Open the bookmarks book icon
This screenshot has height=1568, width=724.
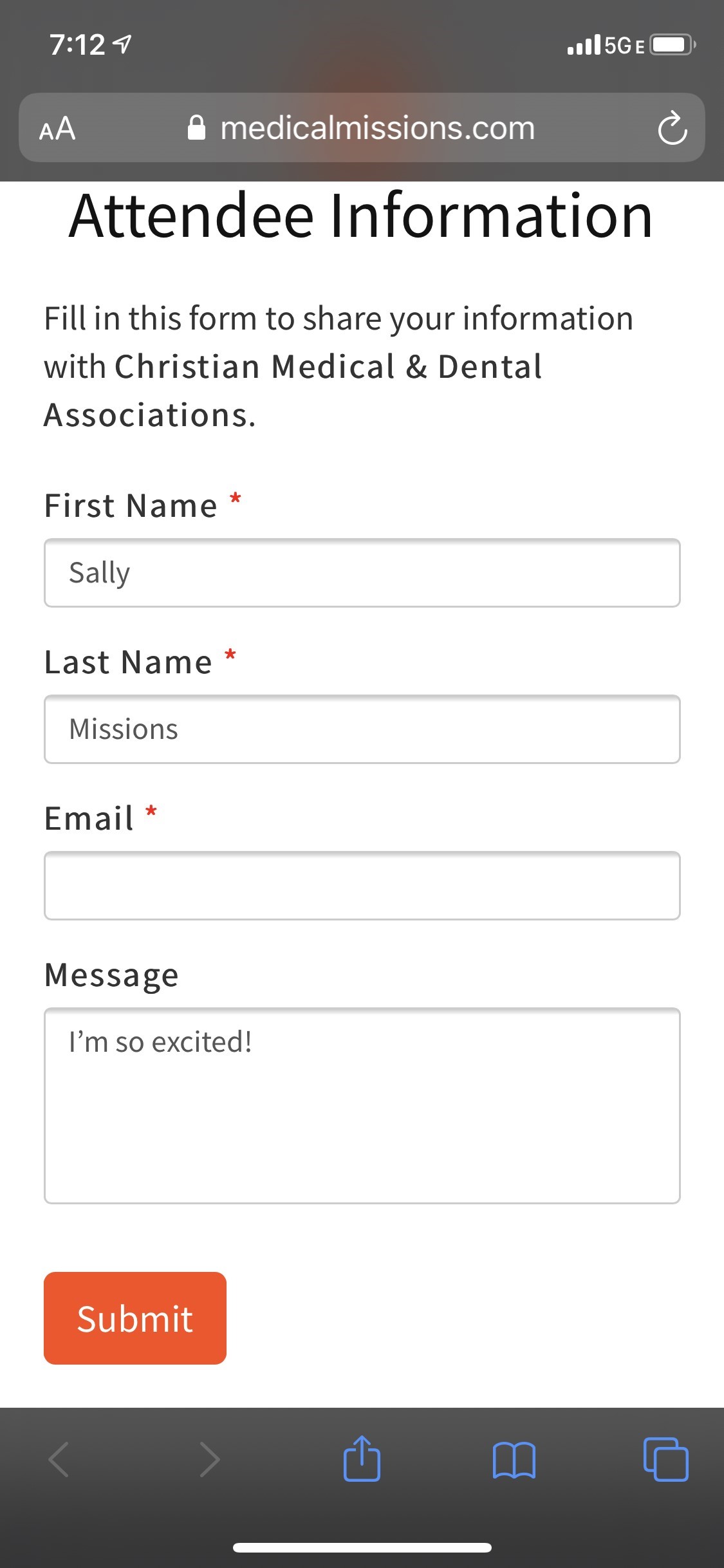click(x=514, y=1460)
